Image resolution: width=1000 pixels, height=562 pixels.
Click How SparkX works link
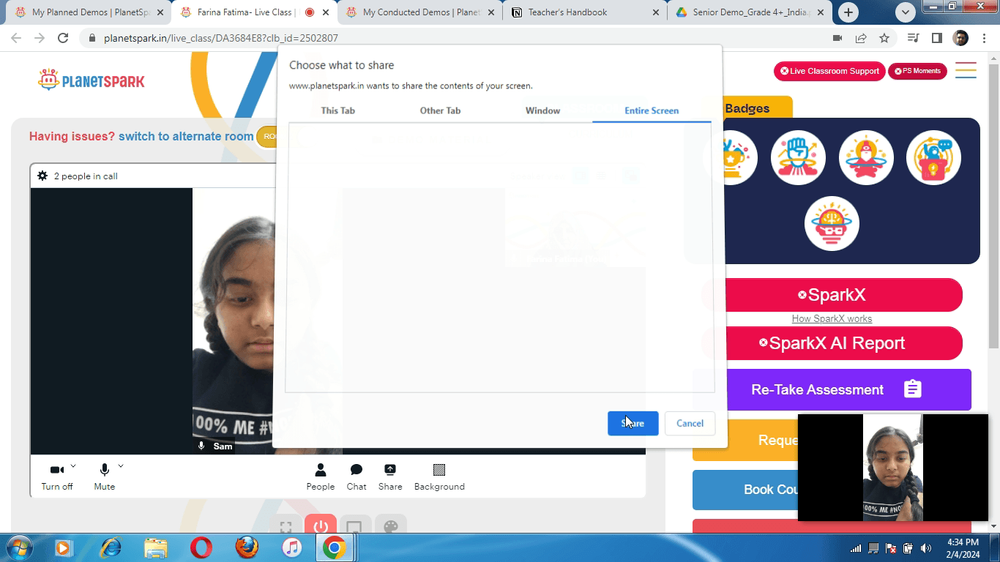click(832, 318)
